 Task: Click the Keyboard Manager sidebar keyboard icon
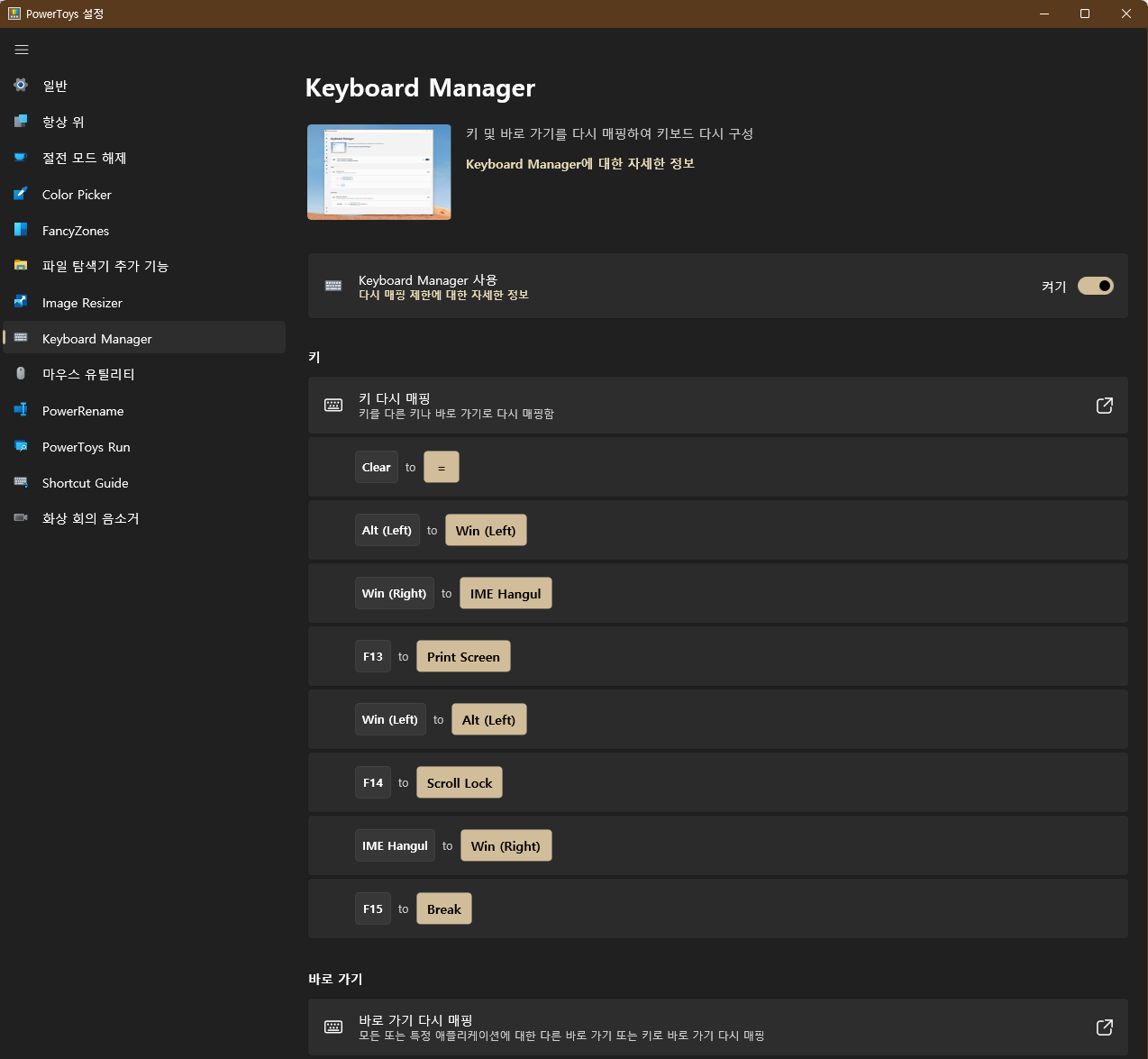pos(21,338)
